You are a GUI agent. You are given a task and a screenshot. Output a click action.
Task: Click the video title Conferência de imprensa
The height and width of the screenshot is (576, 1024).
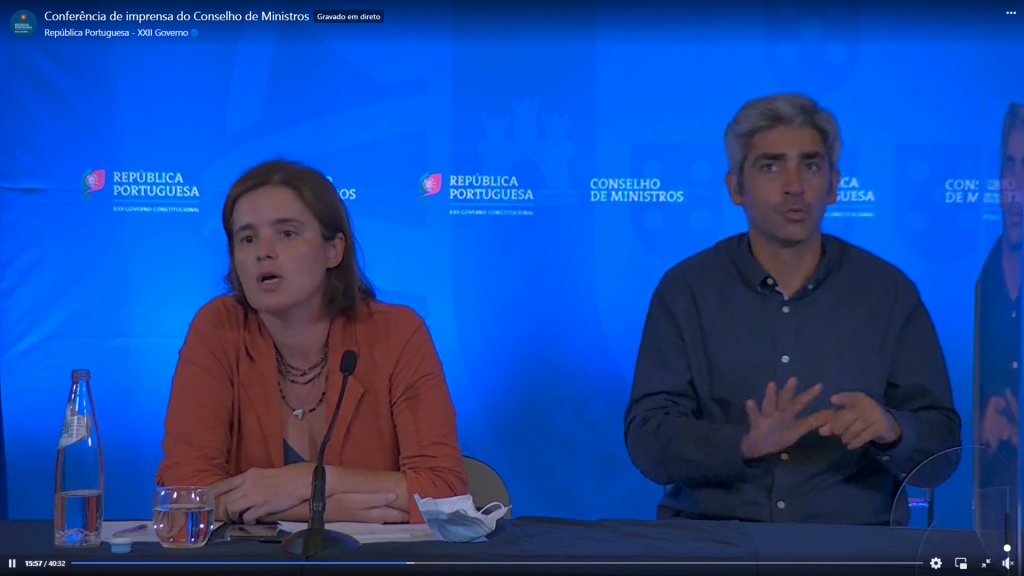pyautogui.click(x=176, y=16)
